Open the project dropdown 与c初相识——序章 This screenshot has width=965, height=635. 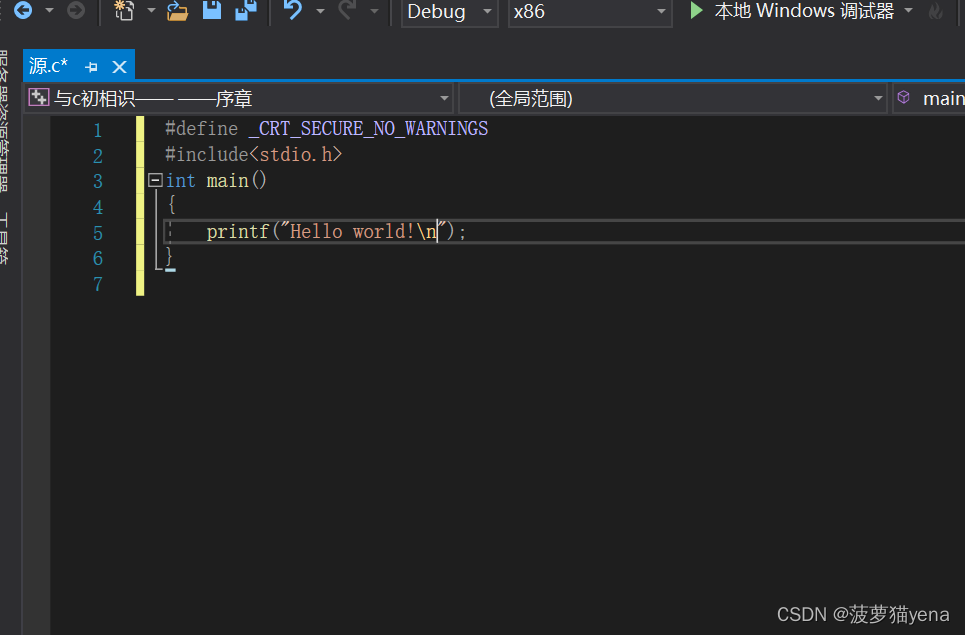click(239, 98)
